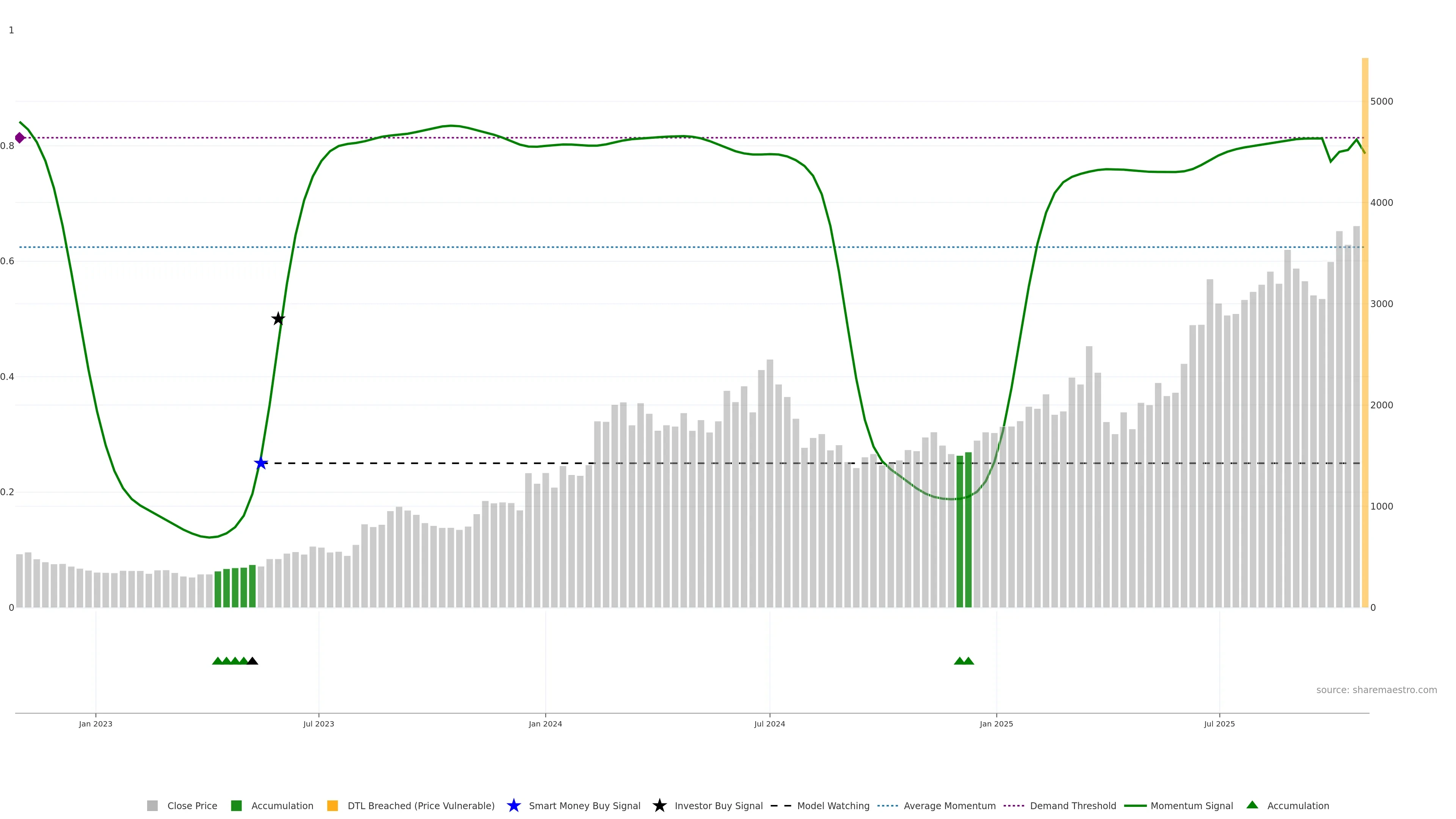Click the blue star icon in legend
The width and height of the screenshot is (1456, 819).
513,805
